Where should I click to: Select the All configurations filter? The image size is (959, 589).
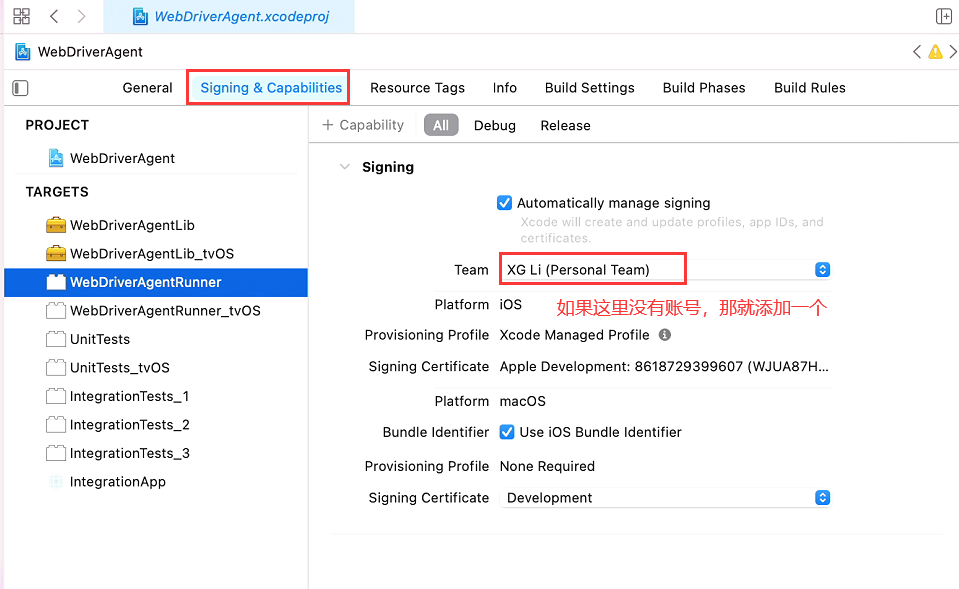click(x=441, y=125)
